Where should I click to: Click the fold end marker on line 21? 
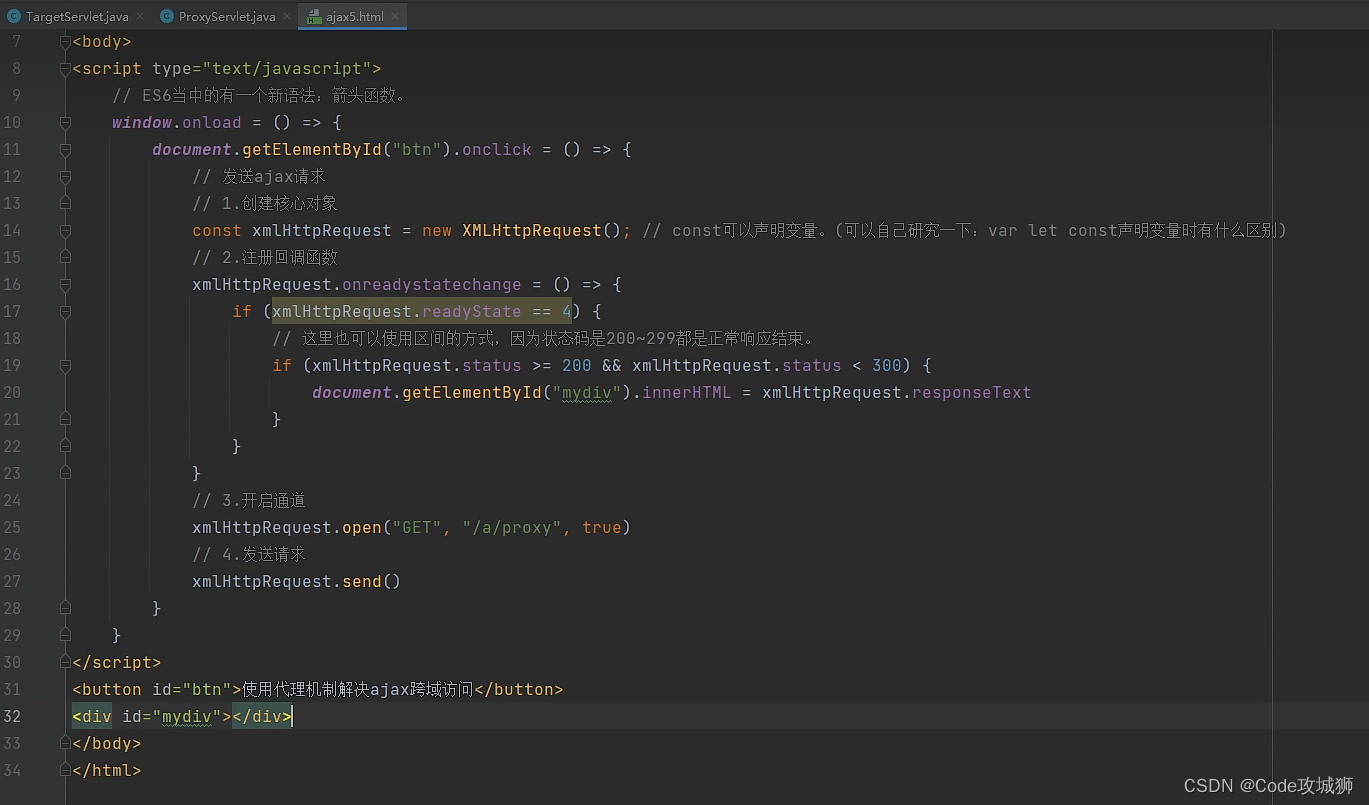[65, 420]
